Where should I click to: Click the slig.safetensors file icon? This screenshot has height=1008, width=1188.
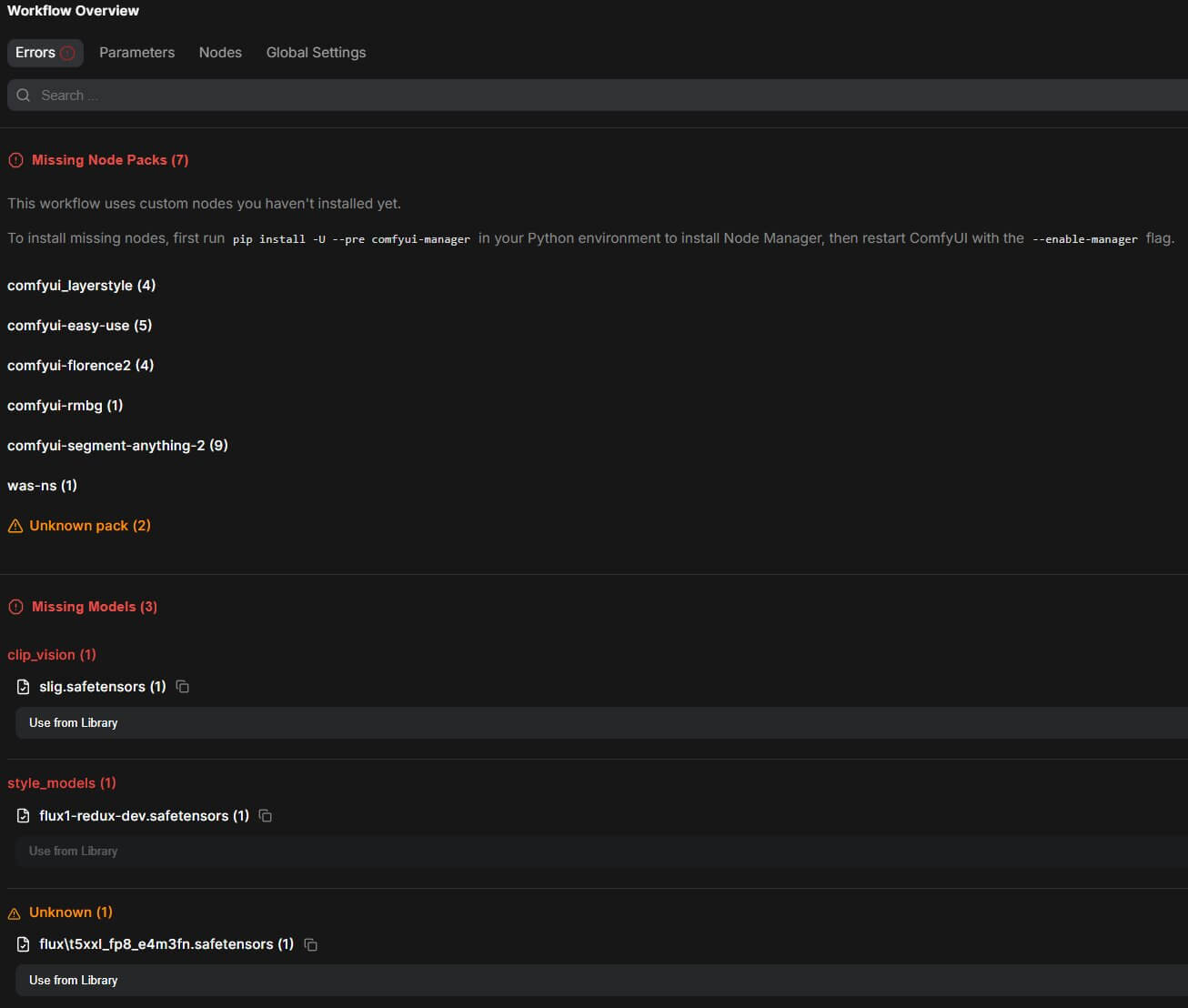point(24,687)
